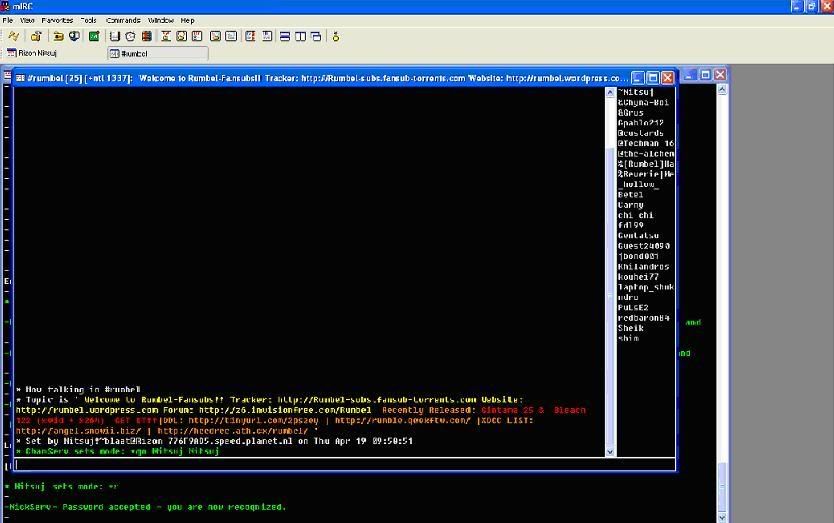Viewport: 834px width, 523px height.
Task: Select @Techman_16 in the nick list
Action: pos(646,144)
